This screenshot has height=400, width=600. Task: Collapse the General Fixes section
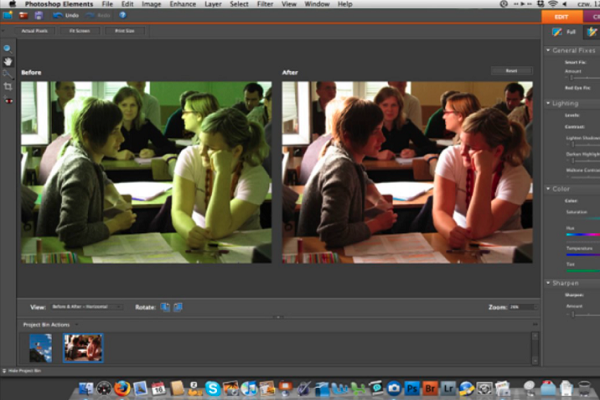548,50
